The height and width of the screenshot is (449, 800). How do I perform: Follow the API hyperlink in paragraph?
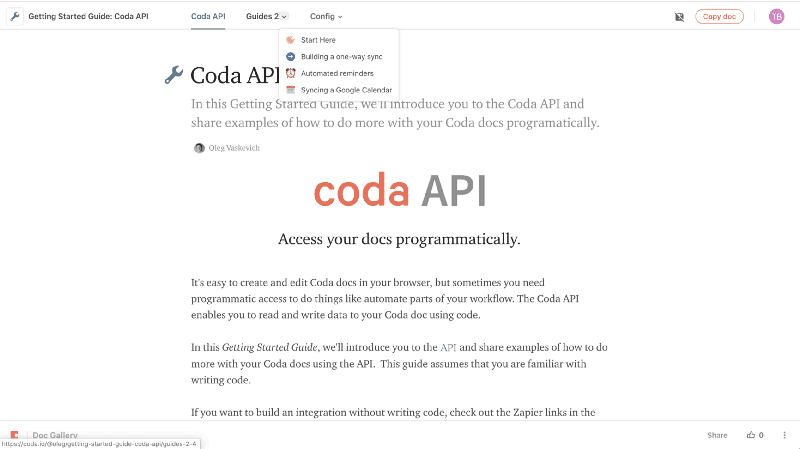point(448,347)
